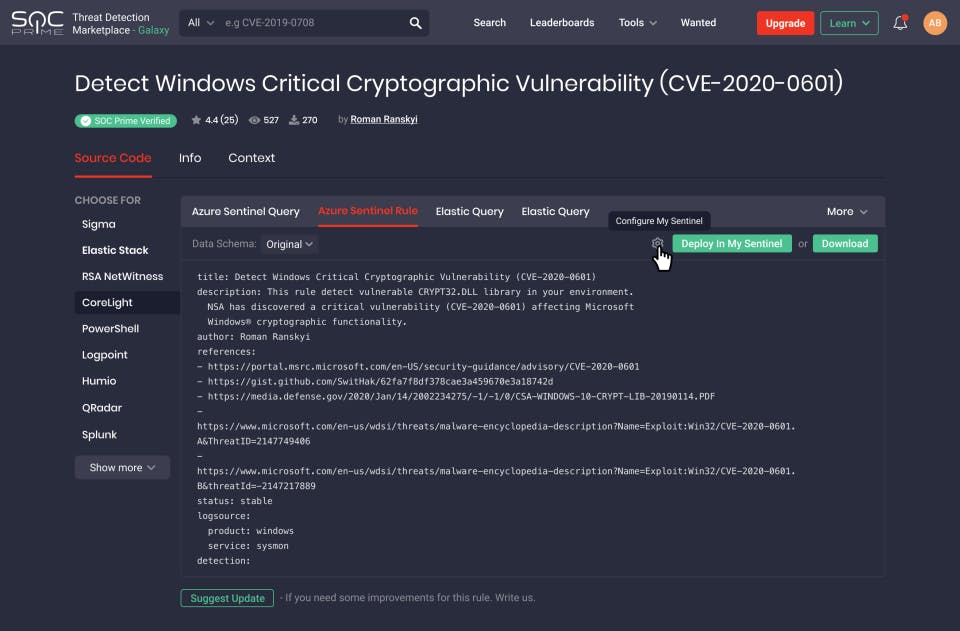Click Deploy In My Sentinel button
The height and width of the screenshot is (631, 960).
[732, 243]
